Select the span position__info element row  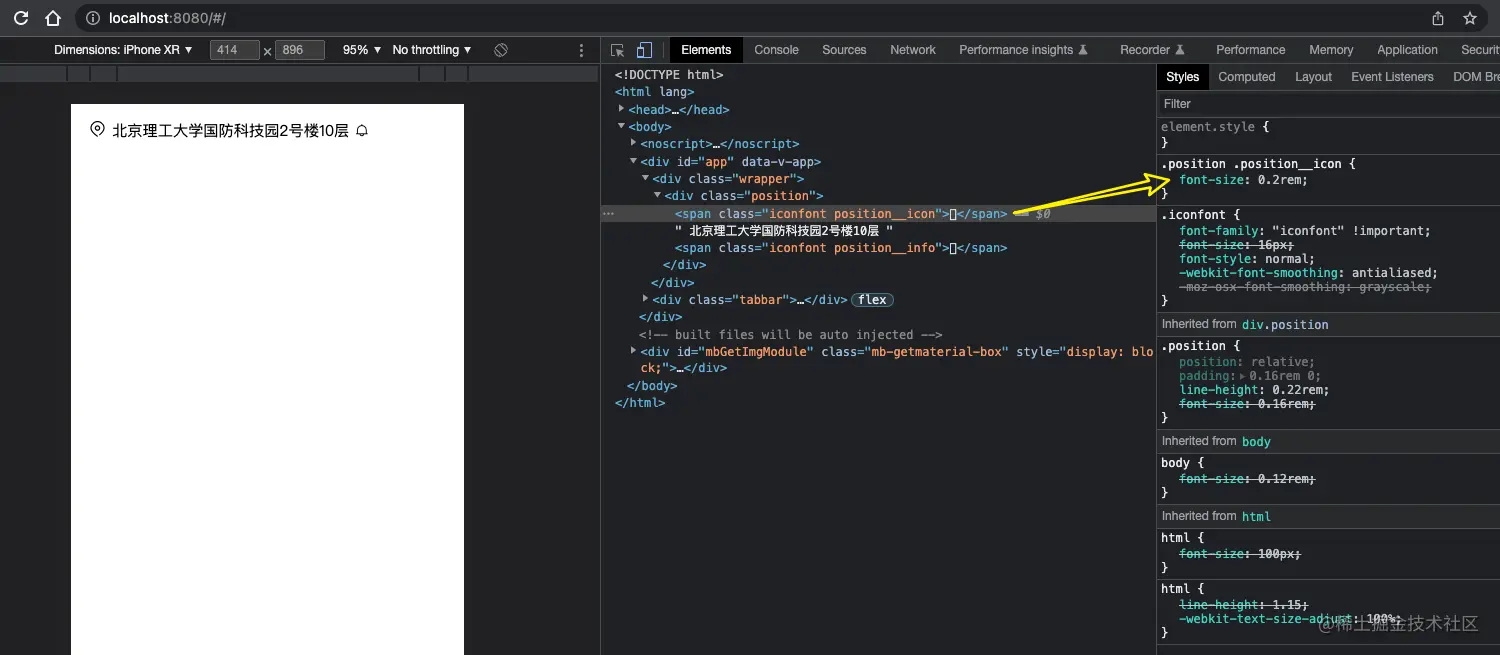[841, 248]
